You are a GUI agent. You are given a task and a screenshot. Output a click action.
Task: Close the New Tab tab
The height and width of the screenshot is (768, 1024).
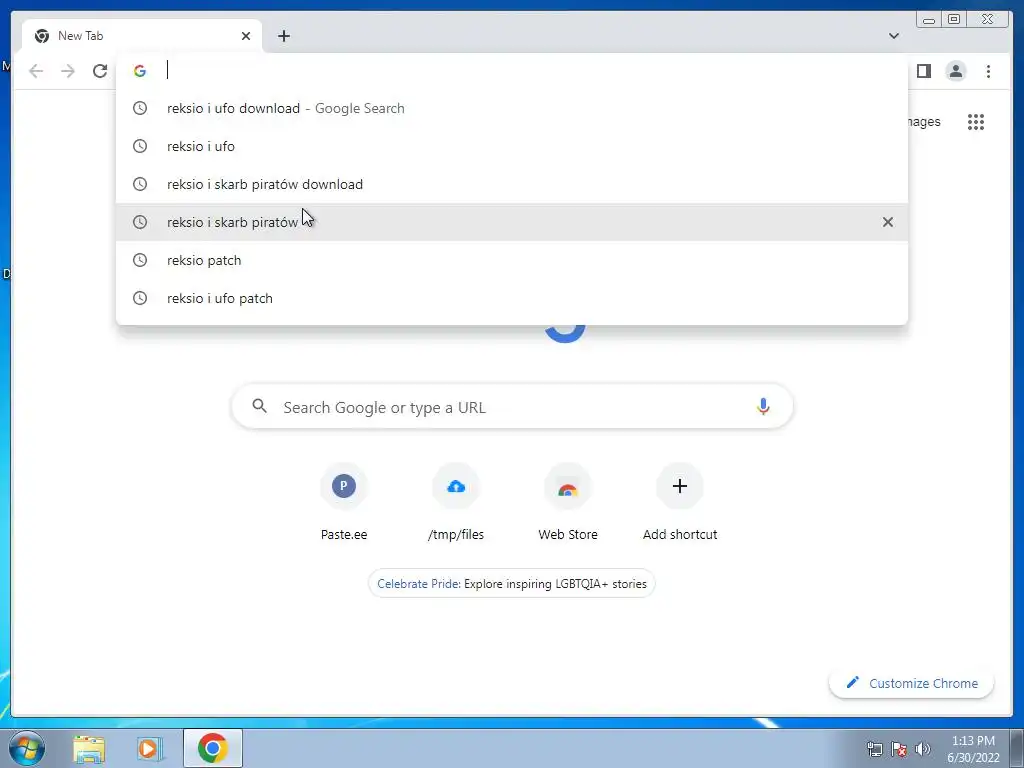click(246, 36)
